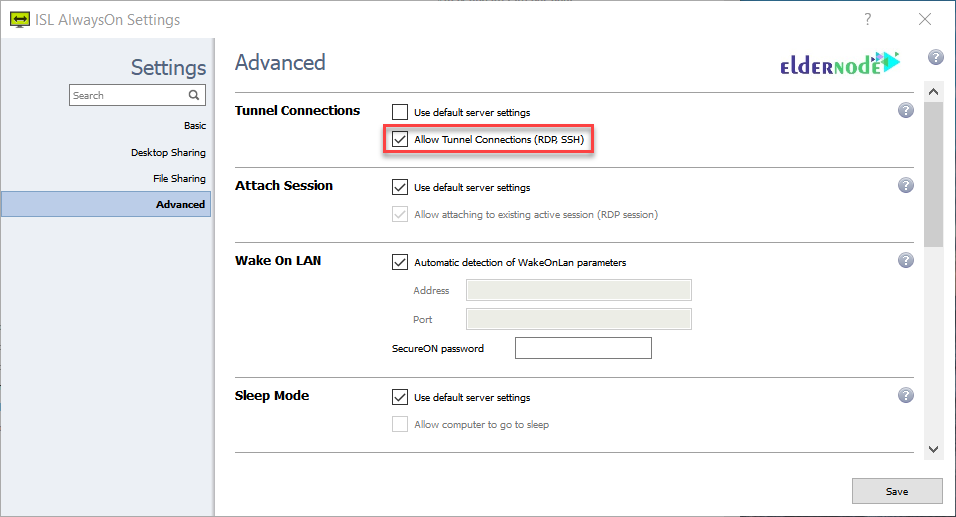
Task: Click help icon next to Eldernode logo
Action: 936,58
